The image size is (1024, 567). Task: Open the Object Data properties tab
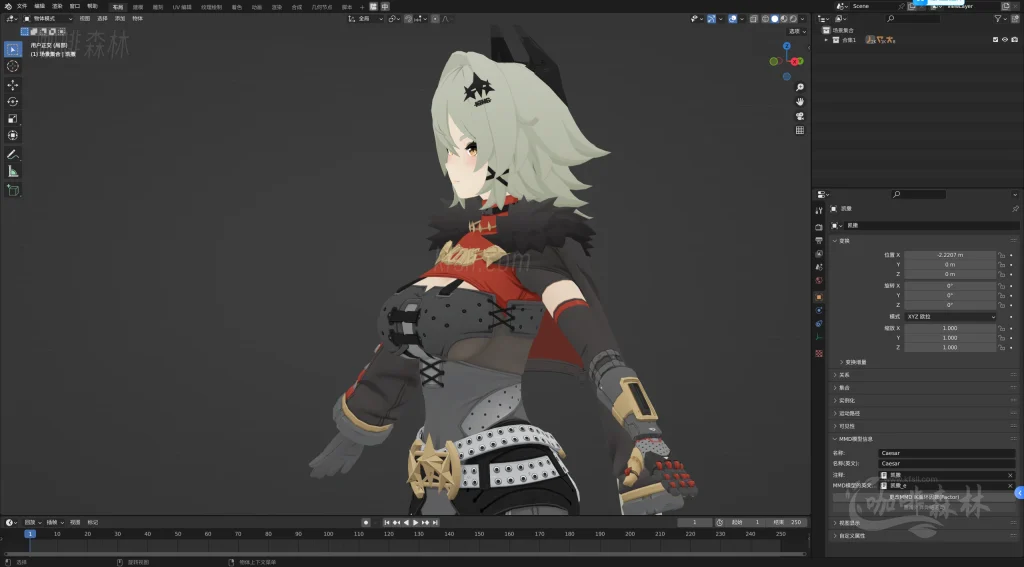click(819, 337)
